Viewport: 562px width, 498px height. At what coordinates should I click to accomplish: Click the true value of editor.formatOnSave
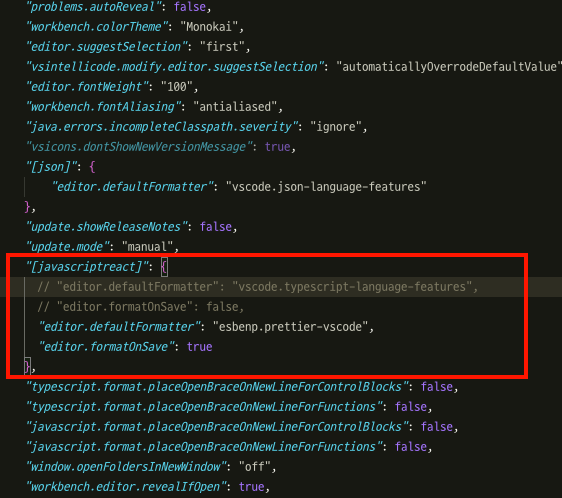[x=199, y=347]
